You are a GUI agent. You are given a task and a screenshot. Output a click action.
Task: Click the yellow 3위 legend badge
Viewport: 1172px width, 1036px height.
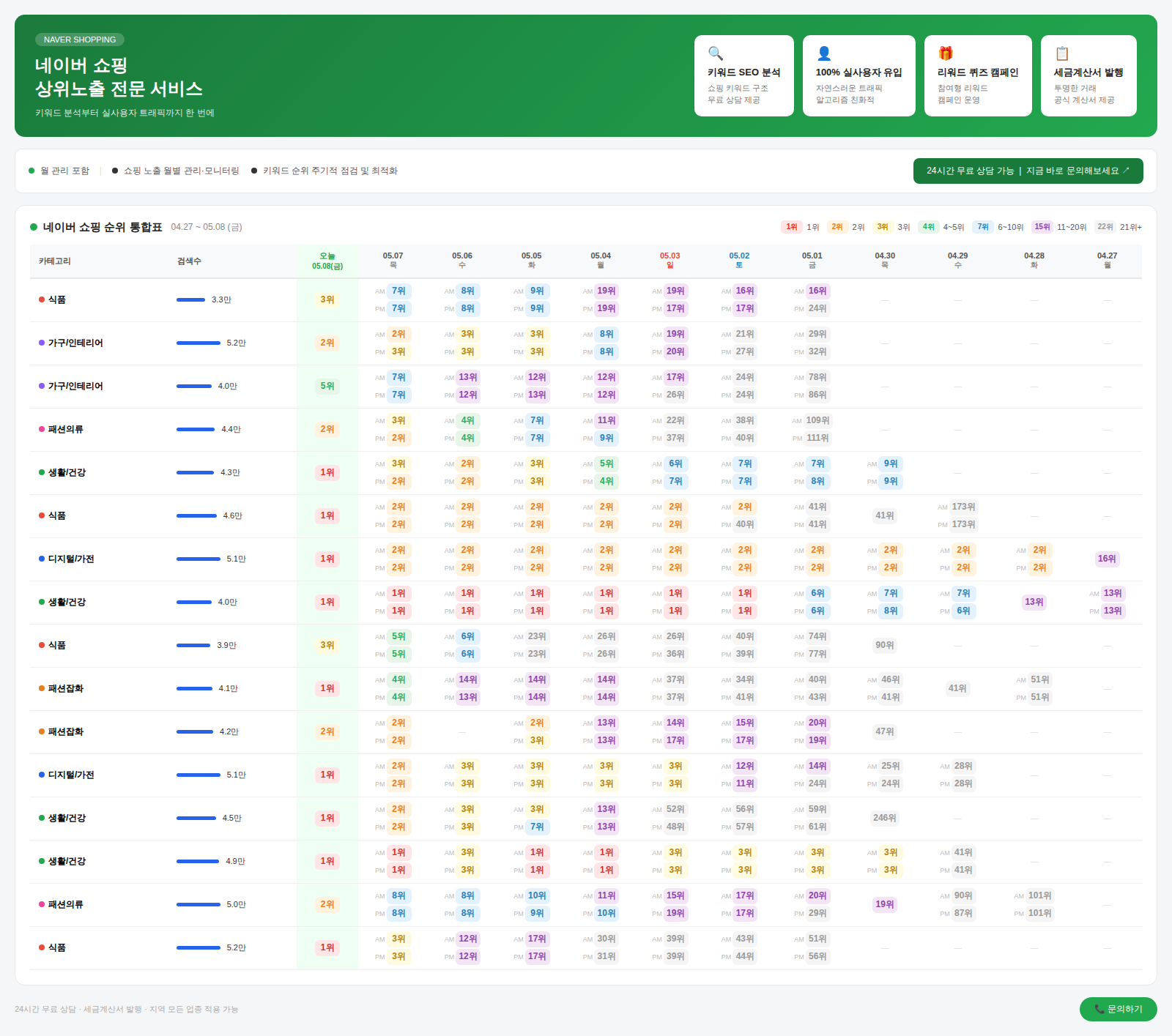(883, 227)
